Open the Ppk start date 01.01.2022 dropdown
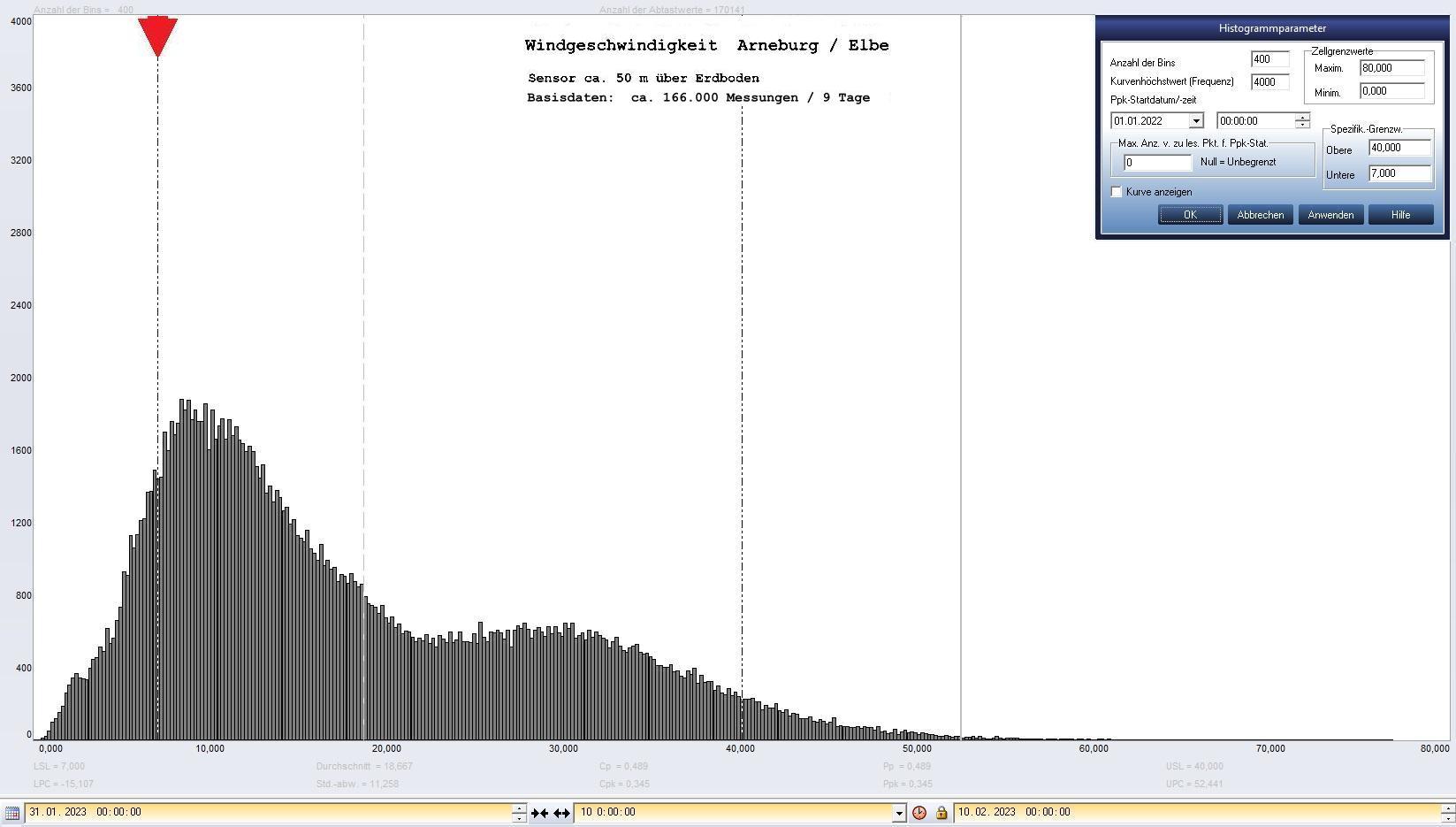The height and width of the screenshot is (827, 1456). tap(1196, 121)
